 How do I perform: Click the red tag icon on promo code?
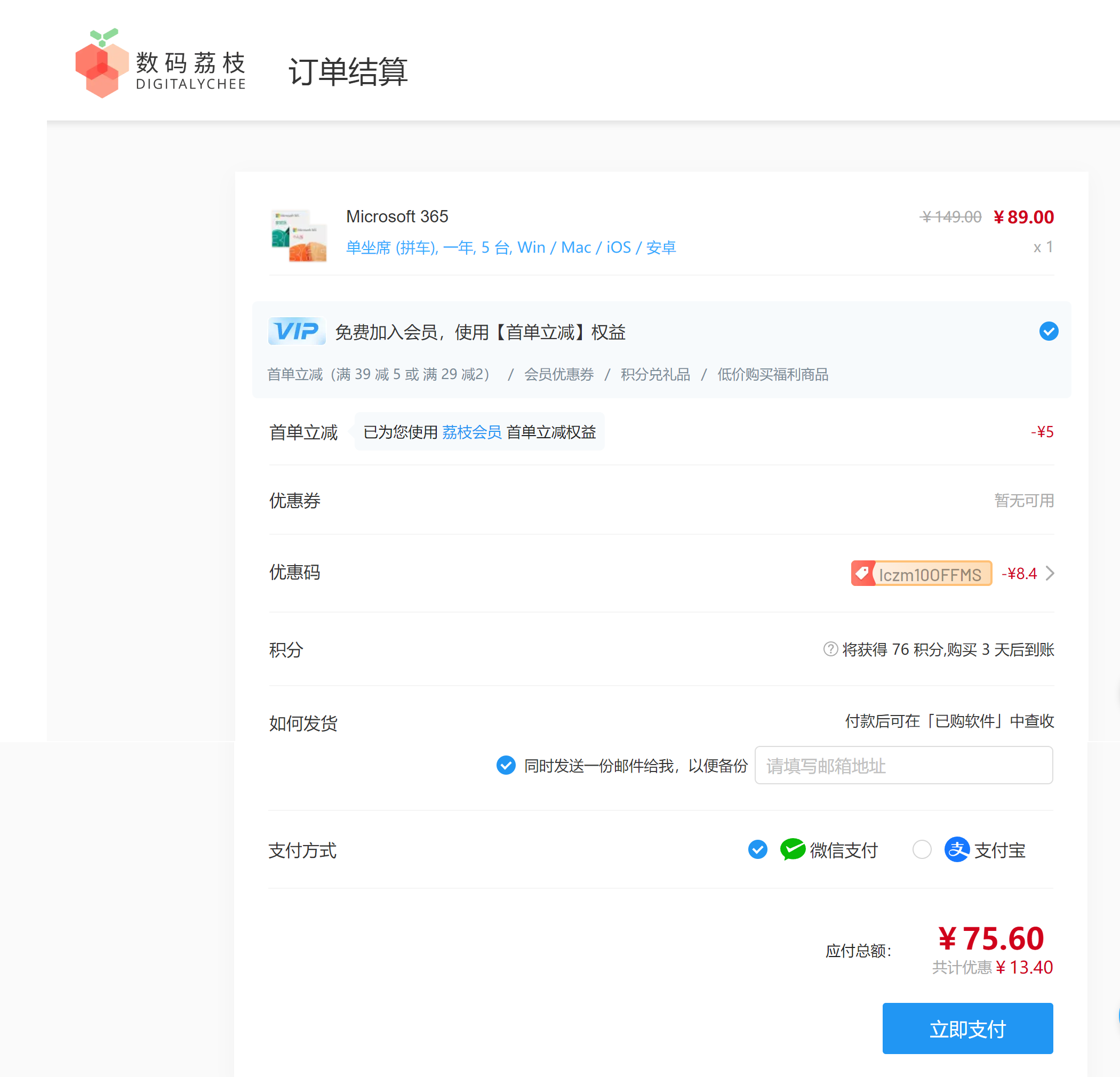click(x=862, y=573)
